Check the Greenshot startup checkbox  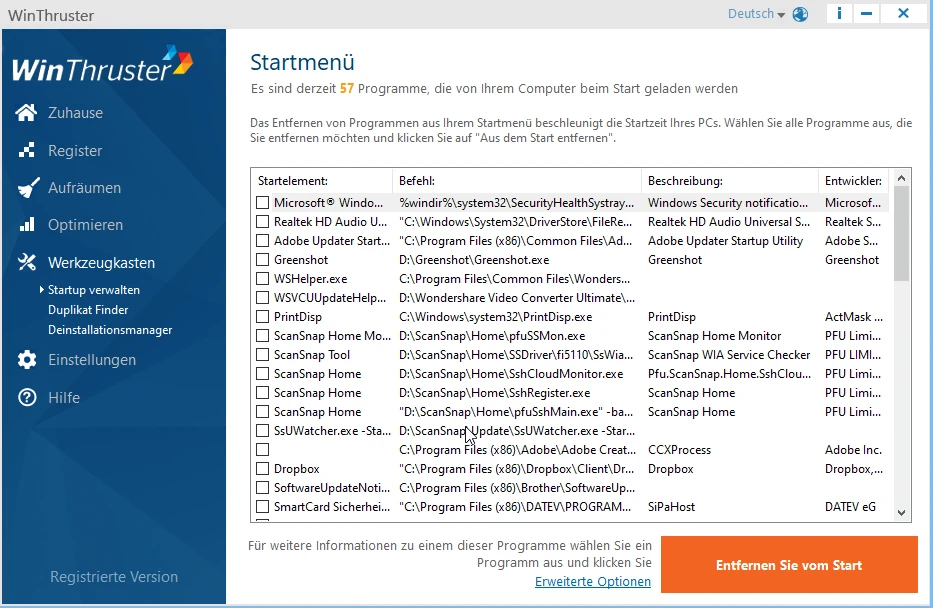point(262,260)
